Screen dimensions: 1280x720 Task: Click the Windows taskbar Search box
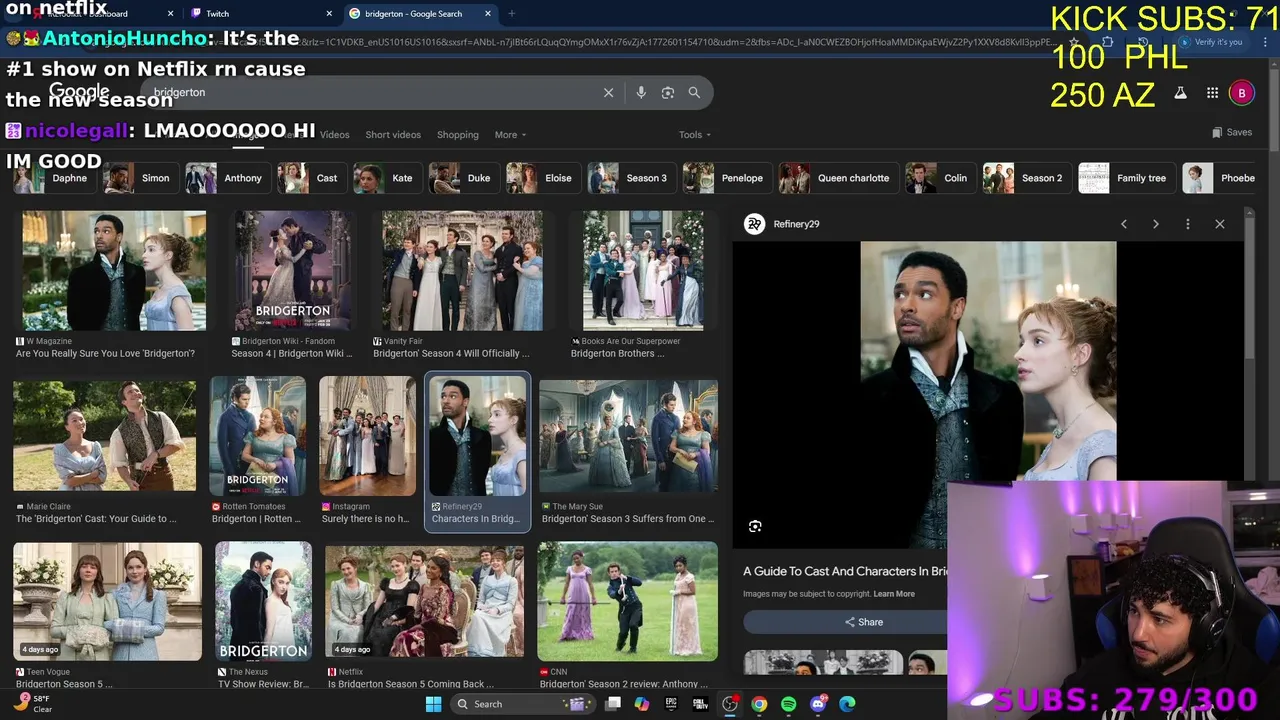click(x=522, y=704)
